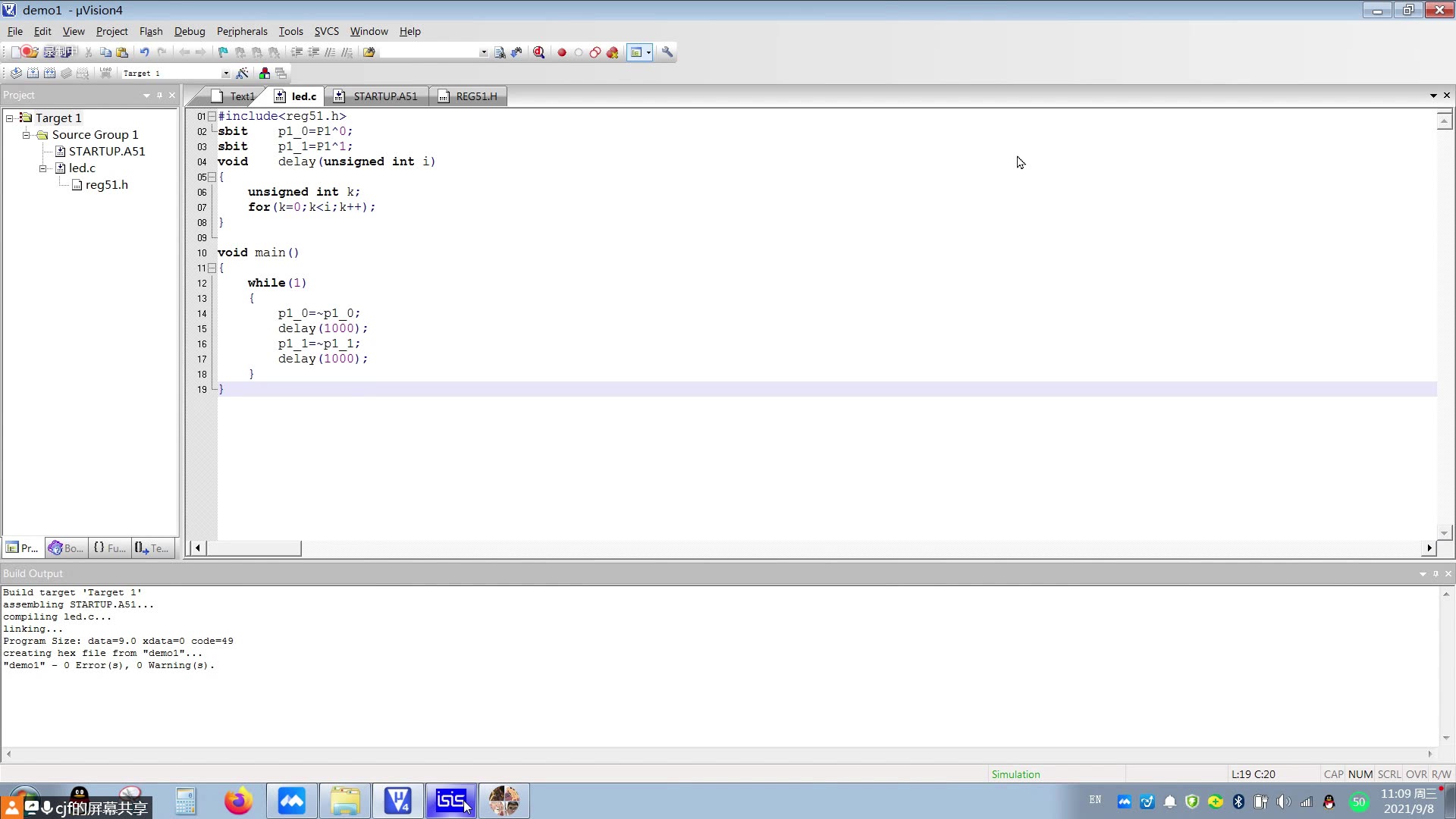
Task: Fold the delay function block
Action: [x=212, y=177]
